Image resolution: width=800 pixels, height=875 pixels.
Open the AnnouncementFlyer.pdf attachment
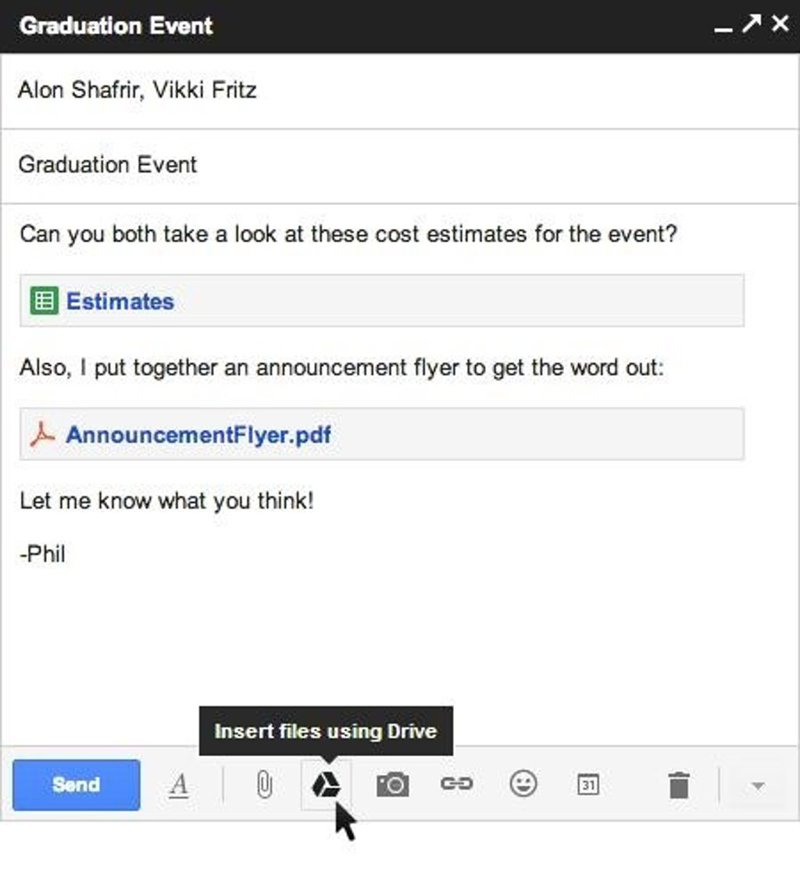[198, 435]
